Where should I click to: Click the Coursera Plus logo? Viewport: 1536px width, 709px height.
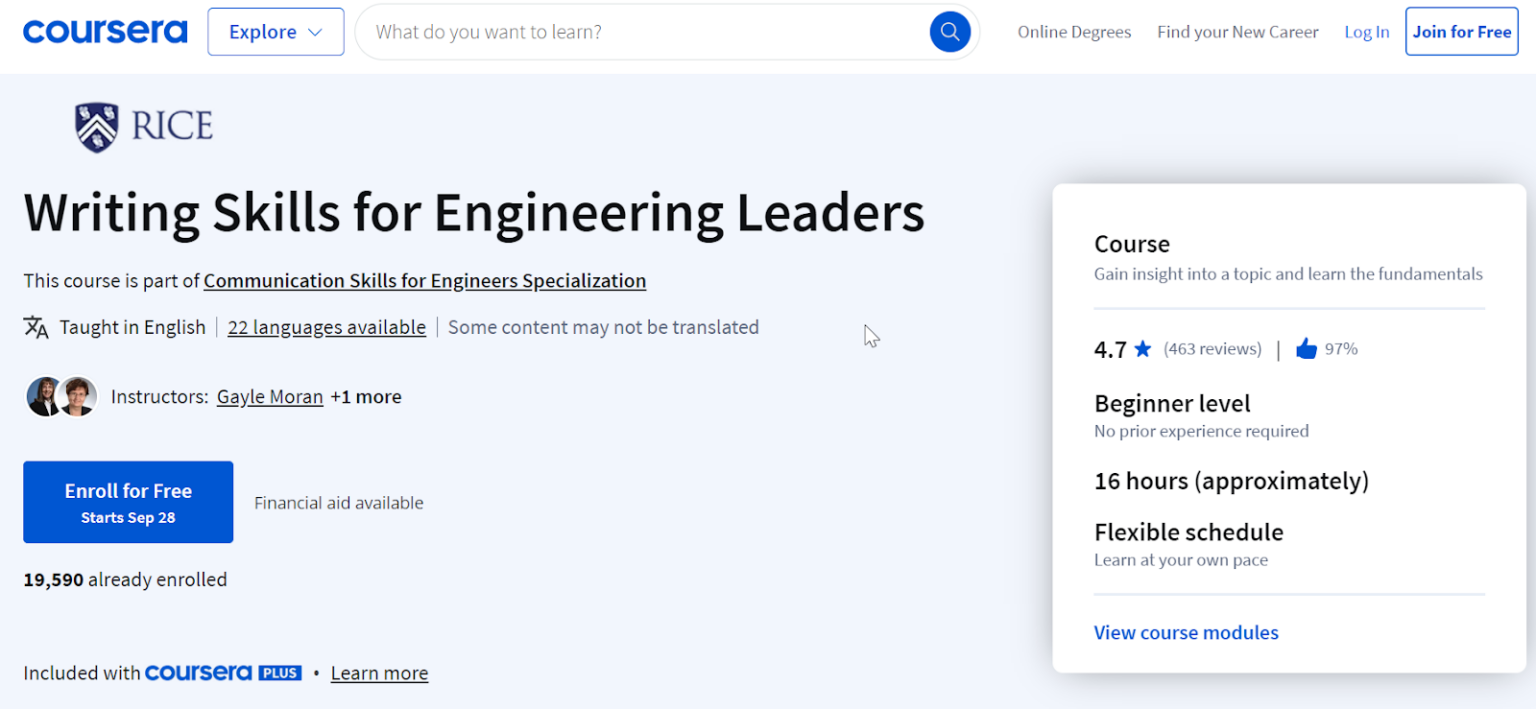pyautogui.click(x=222, y=672)
